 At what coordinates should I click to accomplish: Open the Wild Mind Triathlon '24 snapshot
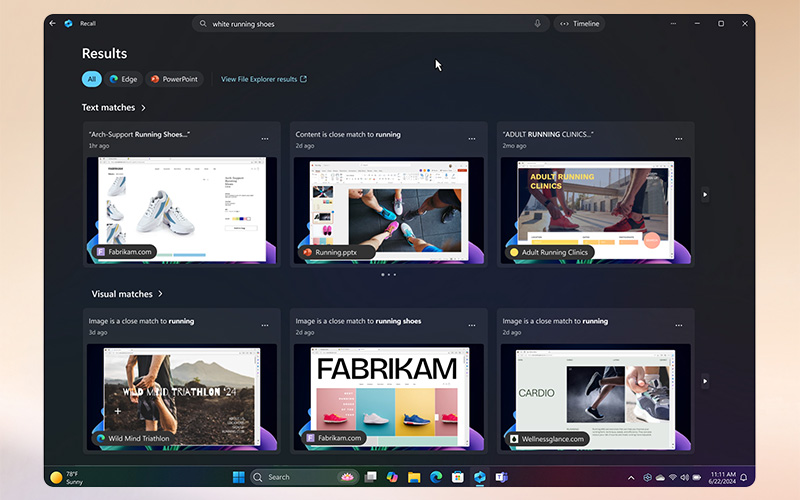pos(182,397)
